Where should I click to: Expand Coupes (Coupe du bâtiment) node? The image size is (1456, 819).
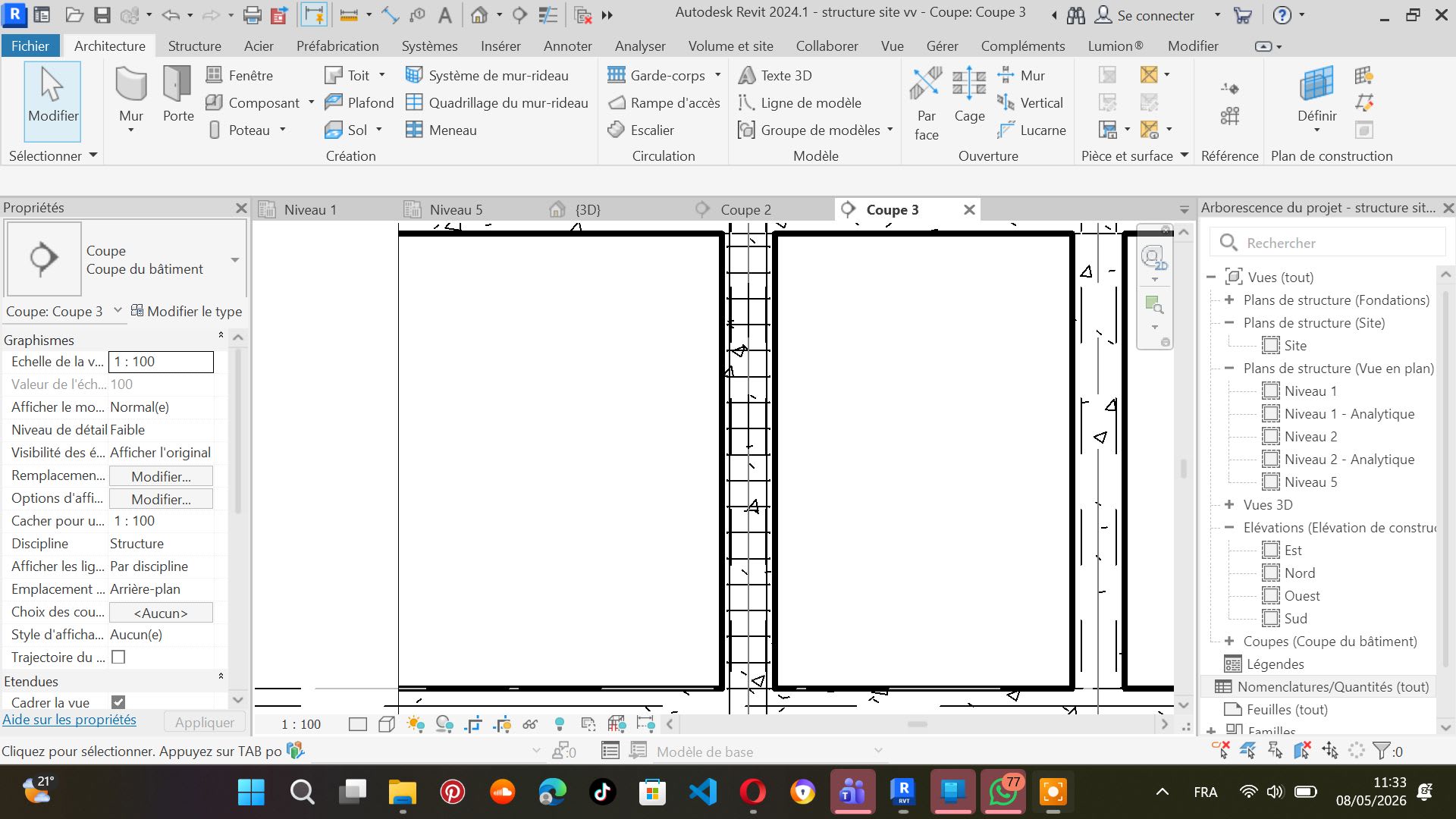coord(1229,641)
